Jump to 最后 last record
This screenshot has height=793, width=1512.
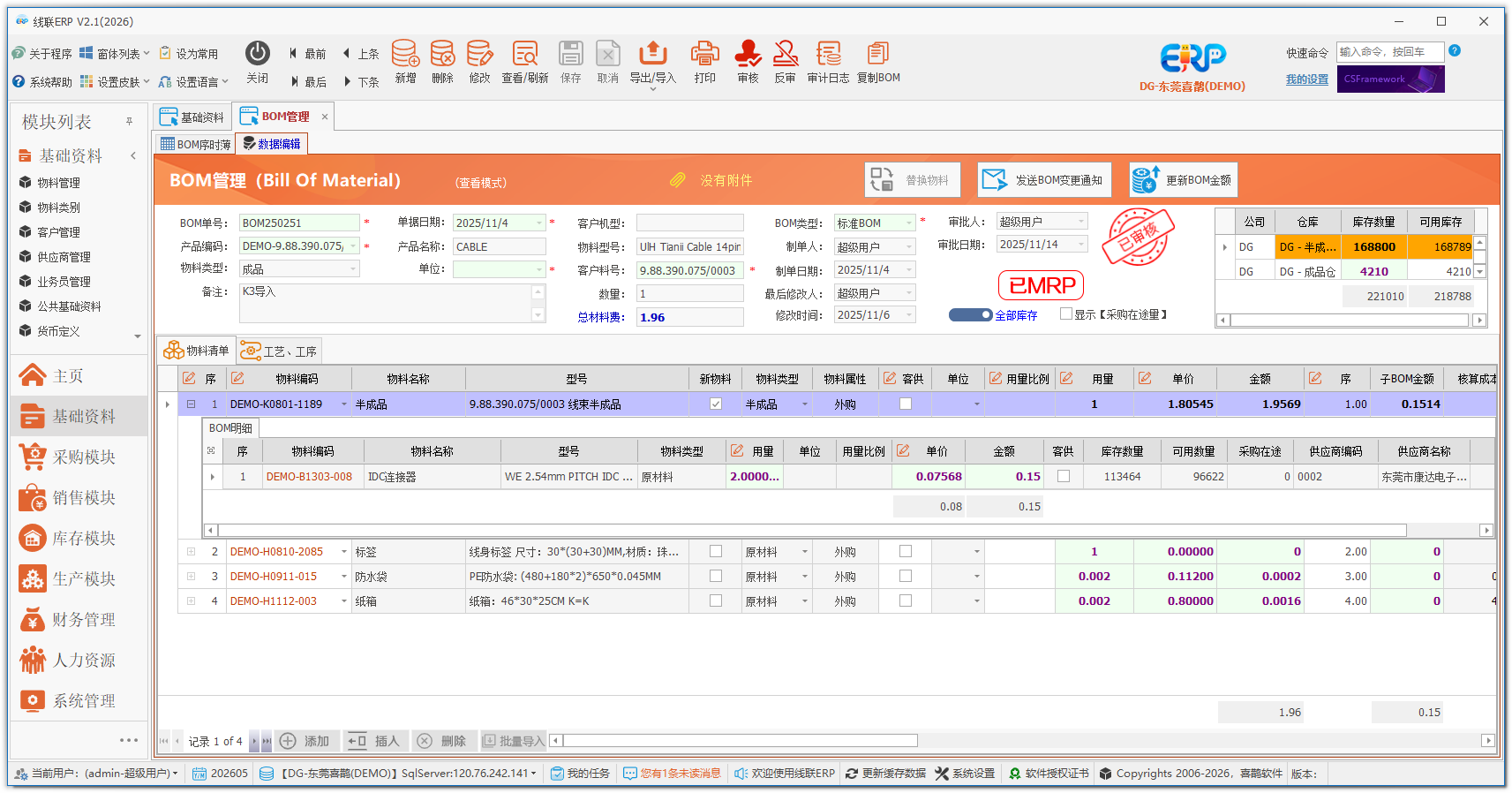click(307, 82)
